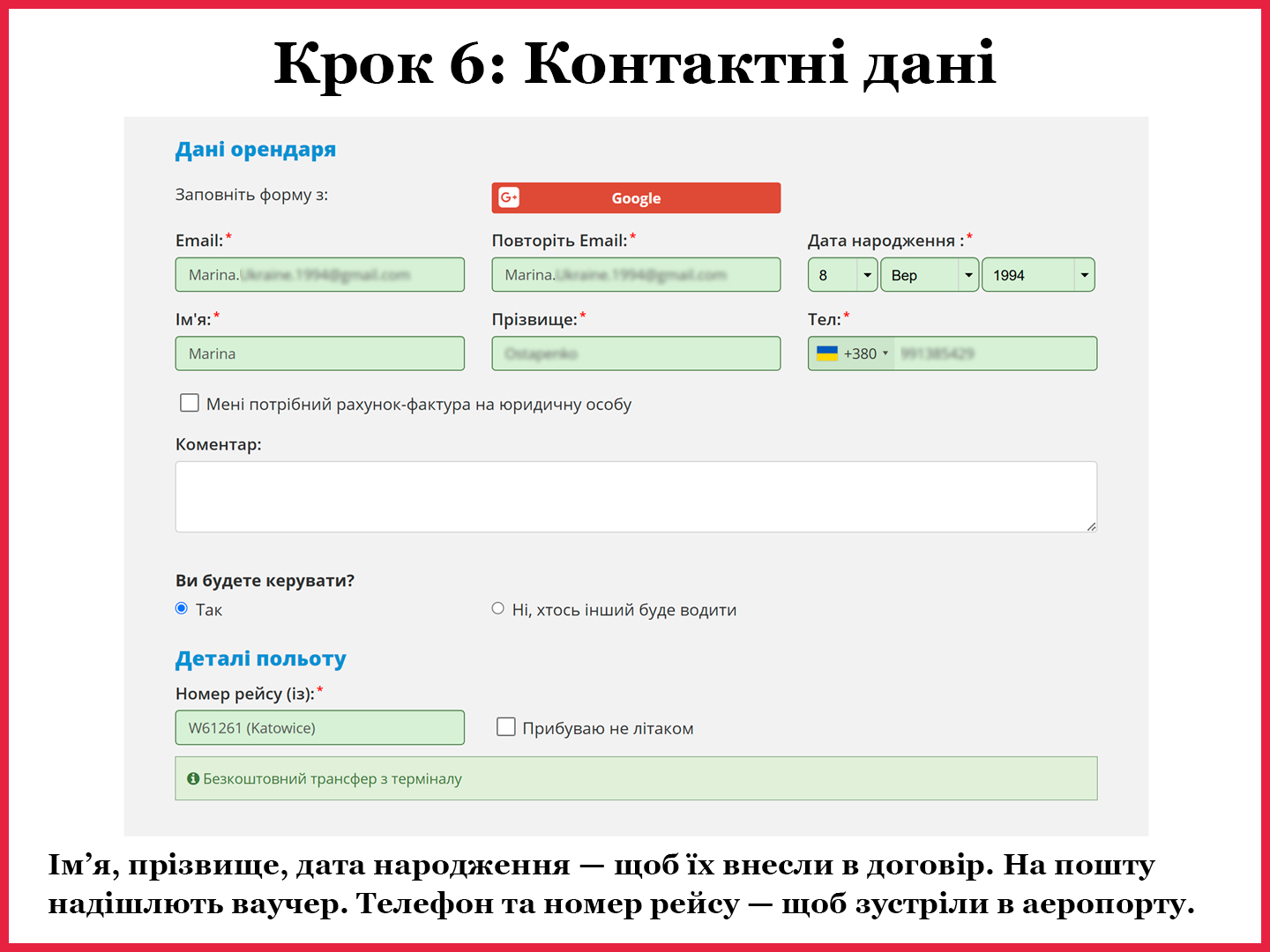The height and width of the screenshot is (952, 1270).
Task: Edit the flight number field W61261
Action: 319,728
